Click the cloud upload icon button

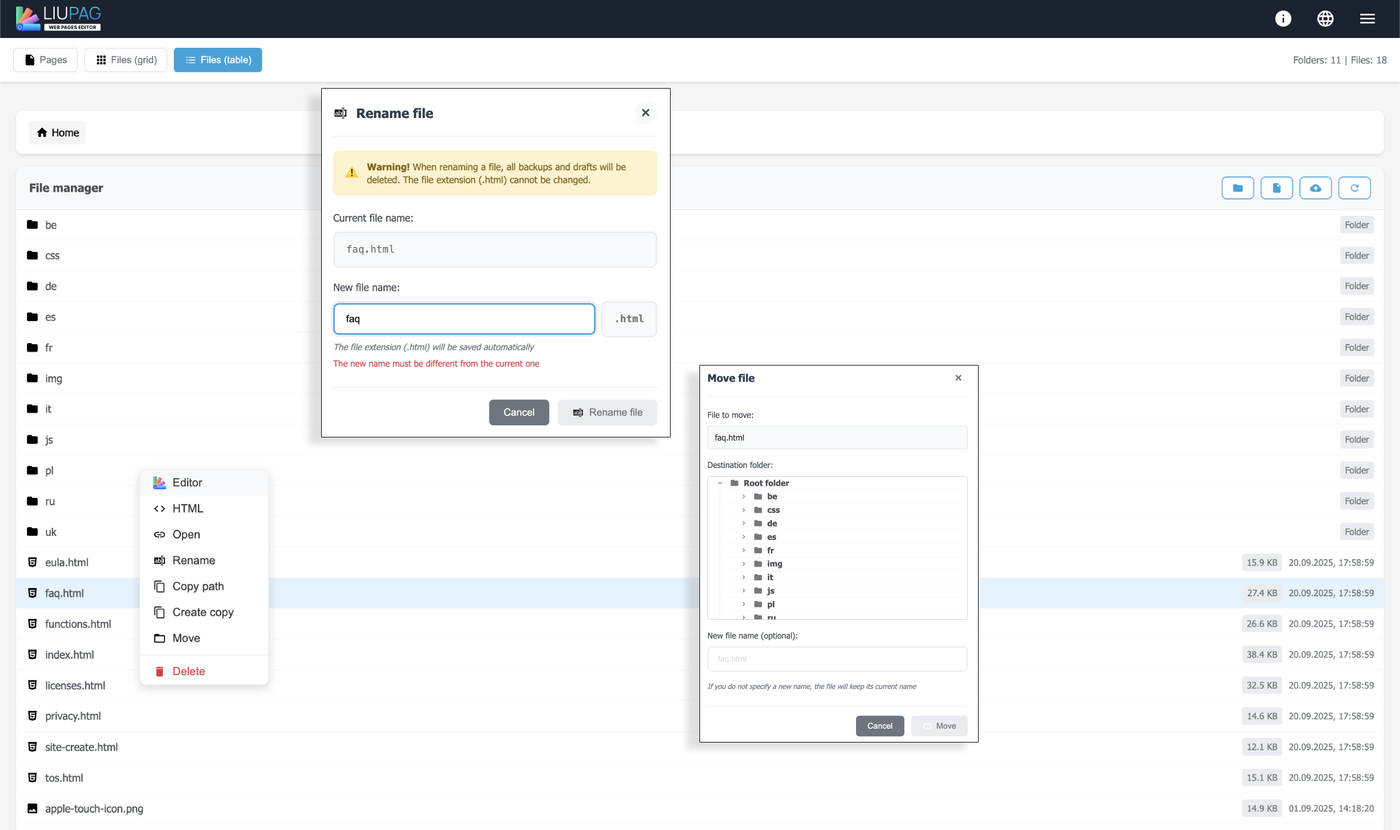1315,188
